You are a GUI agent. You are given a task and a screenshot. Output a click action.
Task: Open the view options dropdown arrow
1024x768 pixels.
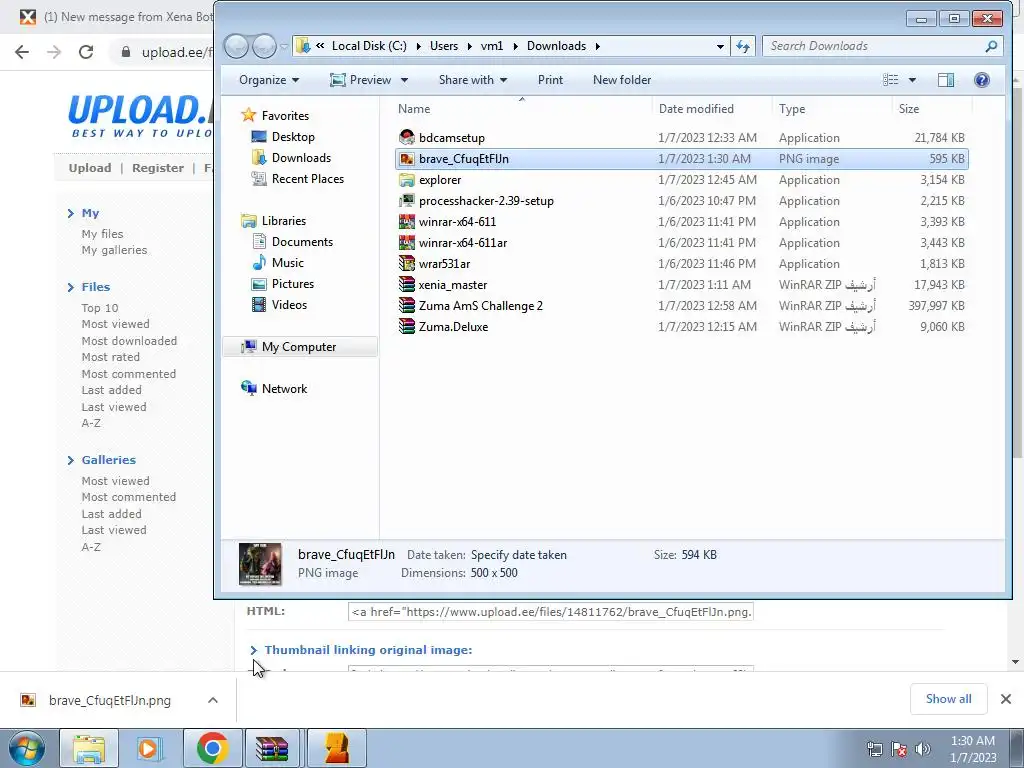[x=912, y=80]
